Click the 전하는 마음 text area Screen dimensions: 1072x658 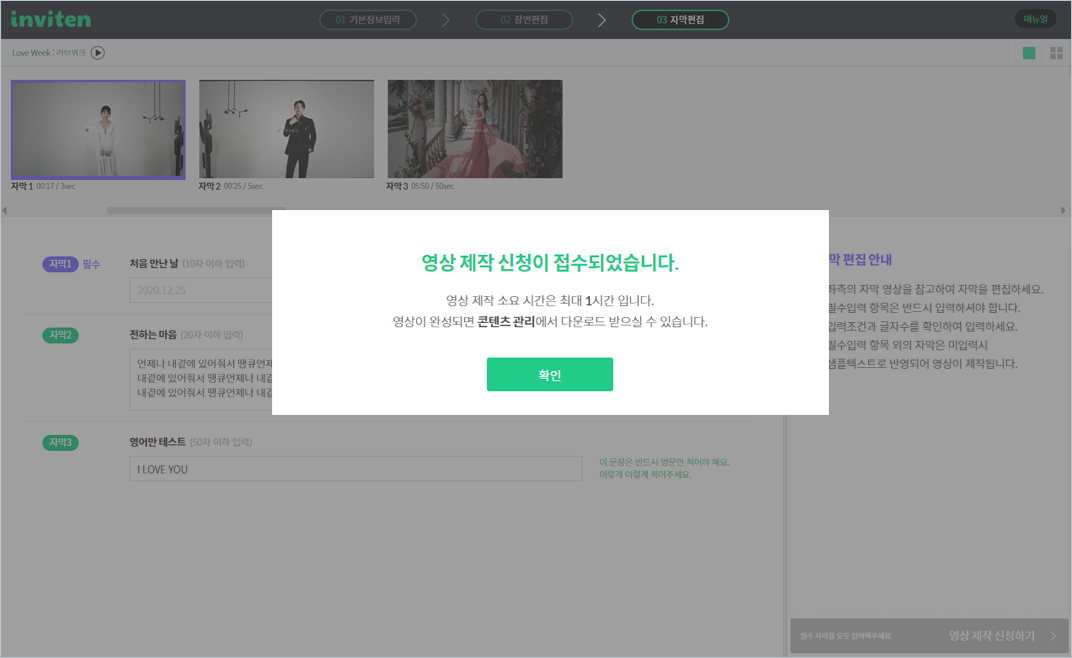[x=201, y=379]
